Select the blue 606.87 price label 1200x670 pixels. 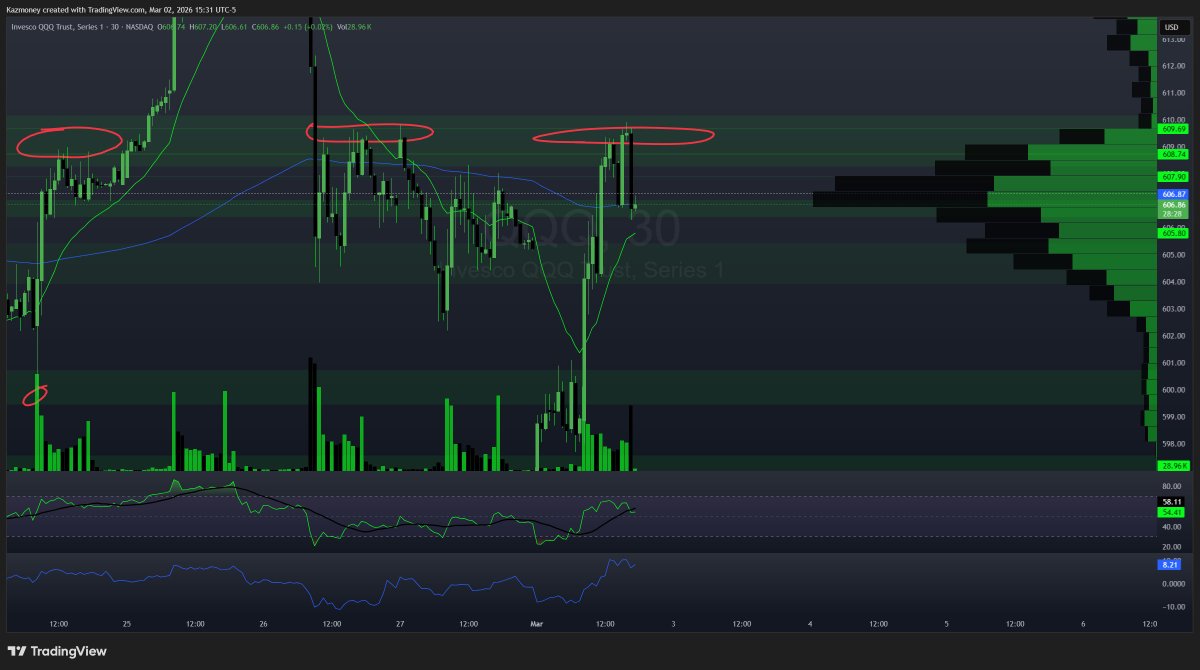pyautogui.click(x=1174, y=194)
